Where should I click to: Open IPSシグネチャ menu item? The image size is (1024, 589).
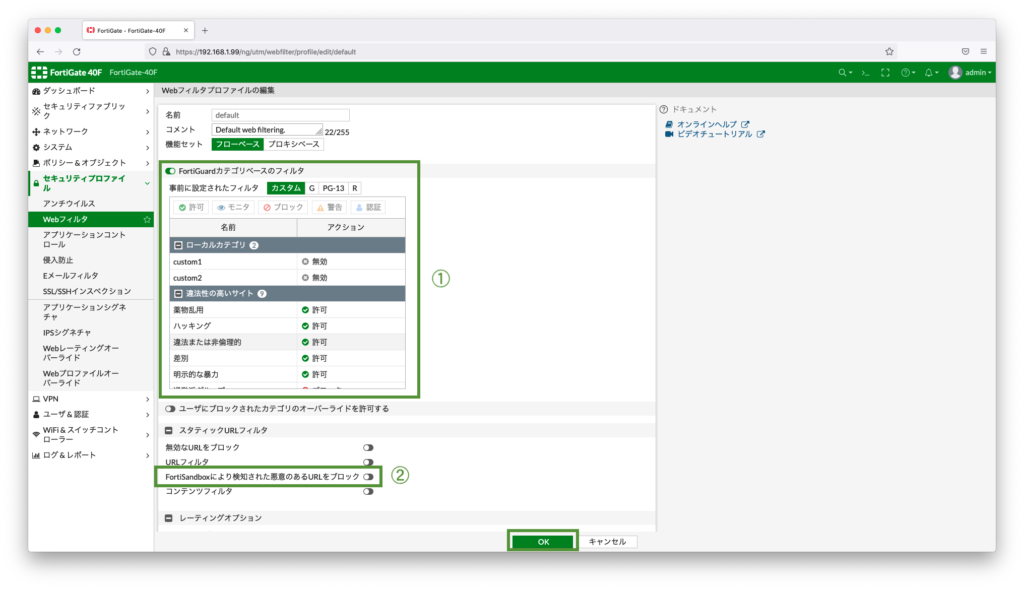pyautogui.click(x=67, y=332)
